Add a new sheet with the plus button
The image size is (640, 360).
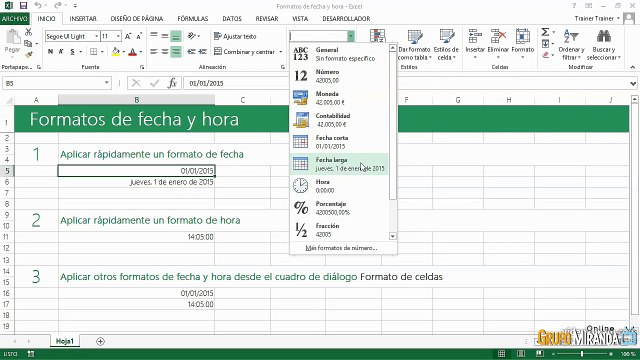100,341
